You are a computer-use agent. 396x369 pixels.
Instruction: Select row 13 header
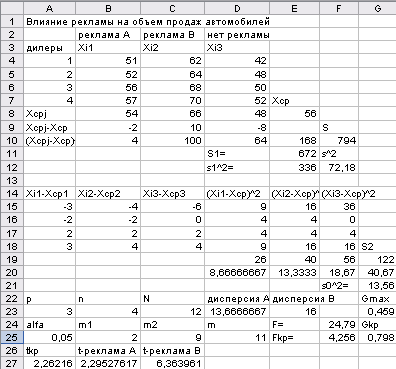pyautogui.click(x=12, y=180)
